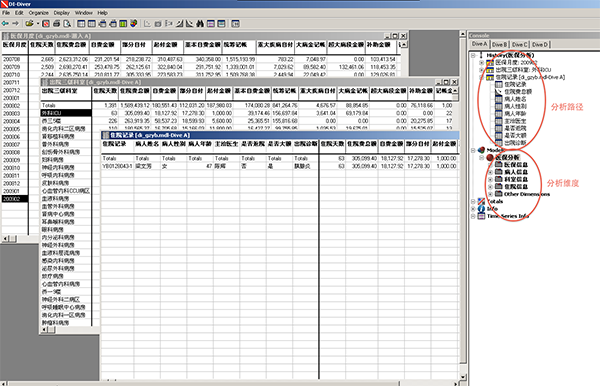
Task: Open the Display menu
Action: click(62, 13)
